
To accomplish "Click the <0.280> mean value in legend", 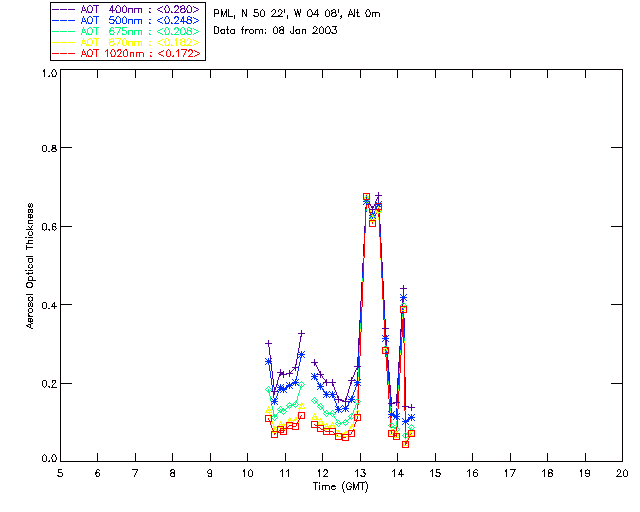I will point(178,9).
